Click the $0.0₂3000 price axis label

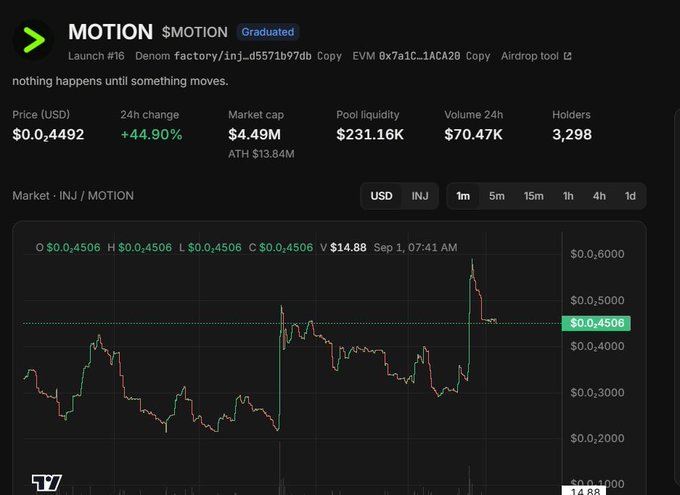click(x=597, y=393)
